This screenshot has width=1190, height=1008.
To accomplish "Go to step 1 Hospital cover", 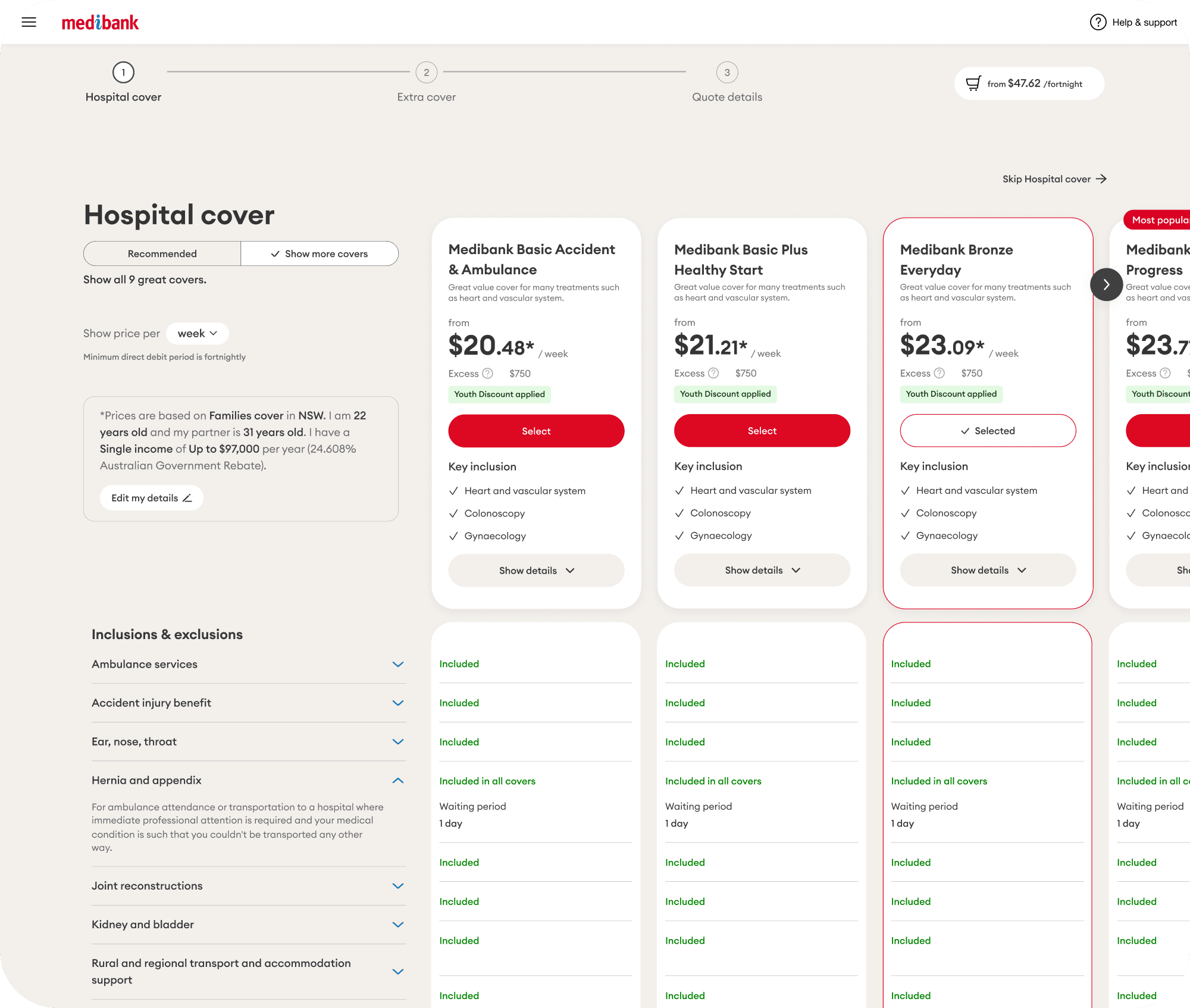I will [123, 82].
